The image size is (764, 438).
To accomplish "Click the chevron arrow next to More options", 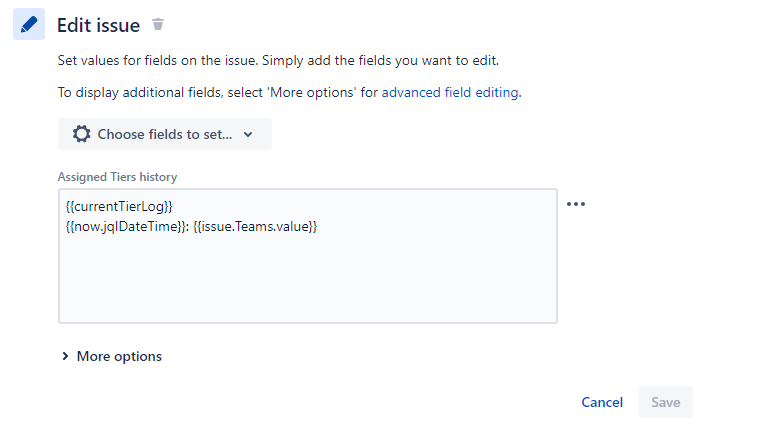I will coord(65,356).
